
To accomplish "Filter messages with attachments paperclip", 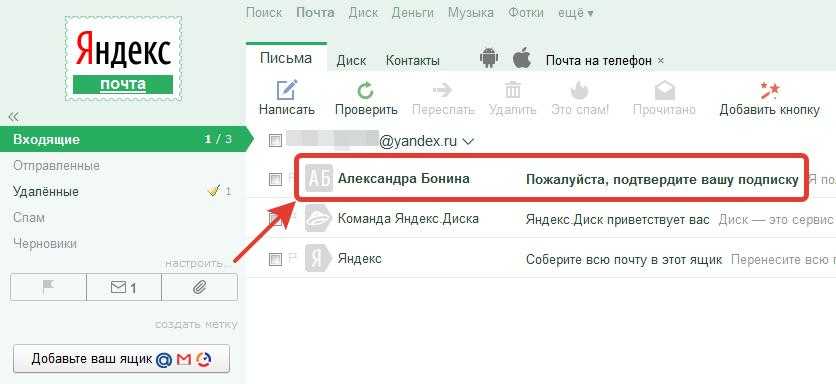I will tap(199, 287).
